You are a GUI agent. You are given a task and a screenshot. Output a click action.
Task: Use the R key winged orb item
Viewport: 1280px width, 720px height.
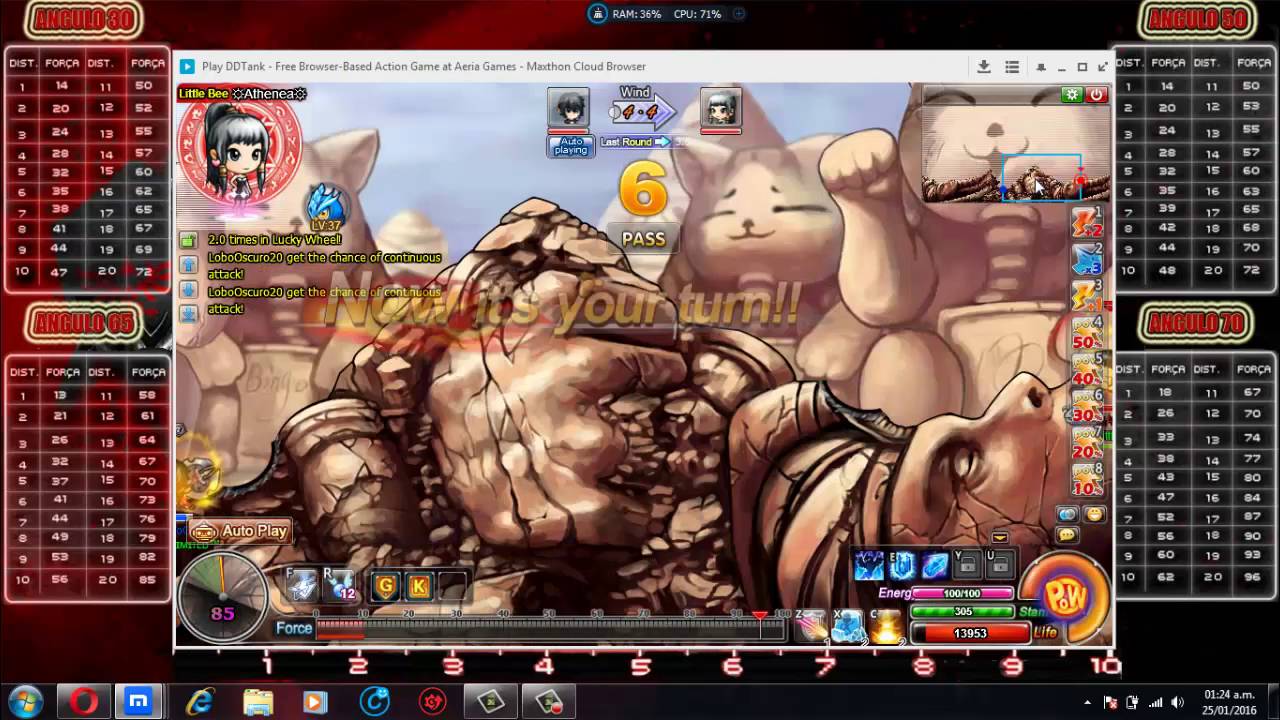point(339,585)
